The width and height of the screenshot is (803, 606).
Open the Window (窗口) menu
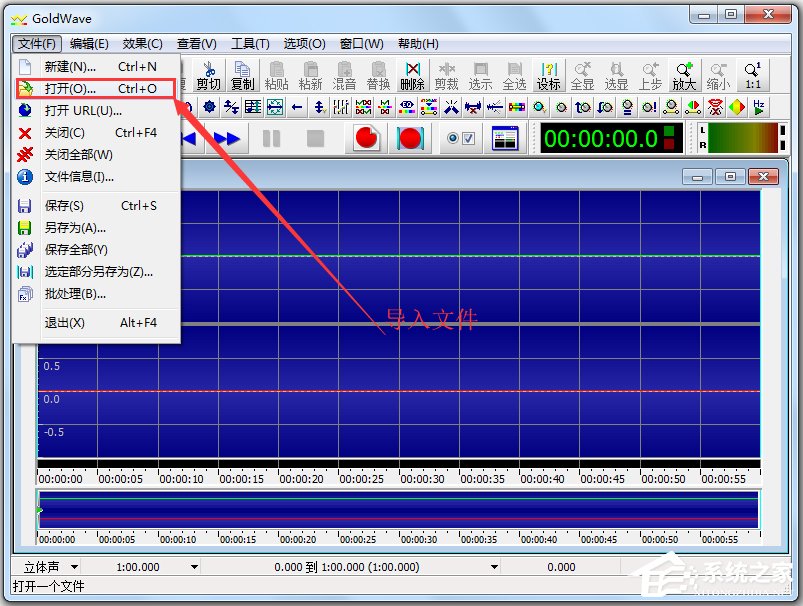(362, 44)
